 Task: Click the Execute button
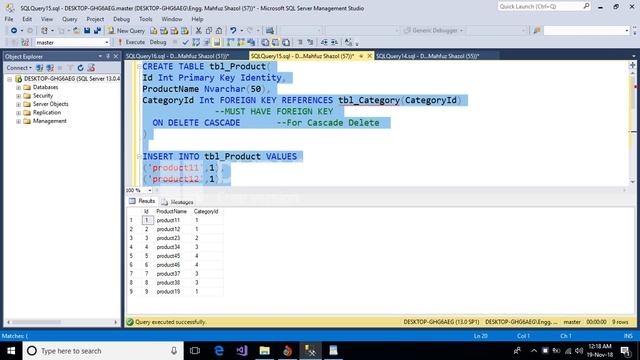coord(131,42)
